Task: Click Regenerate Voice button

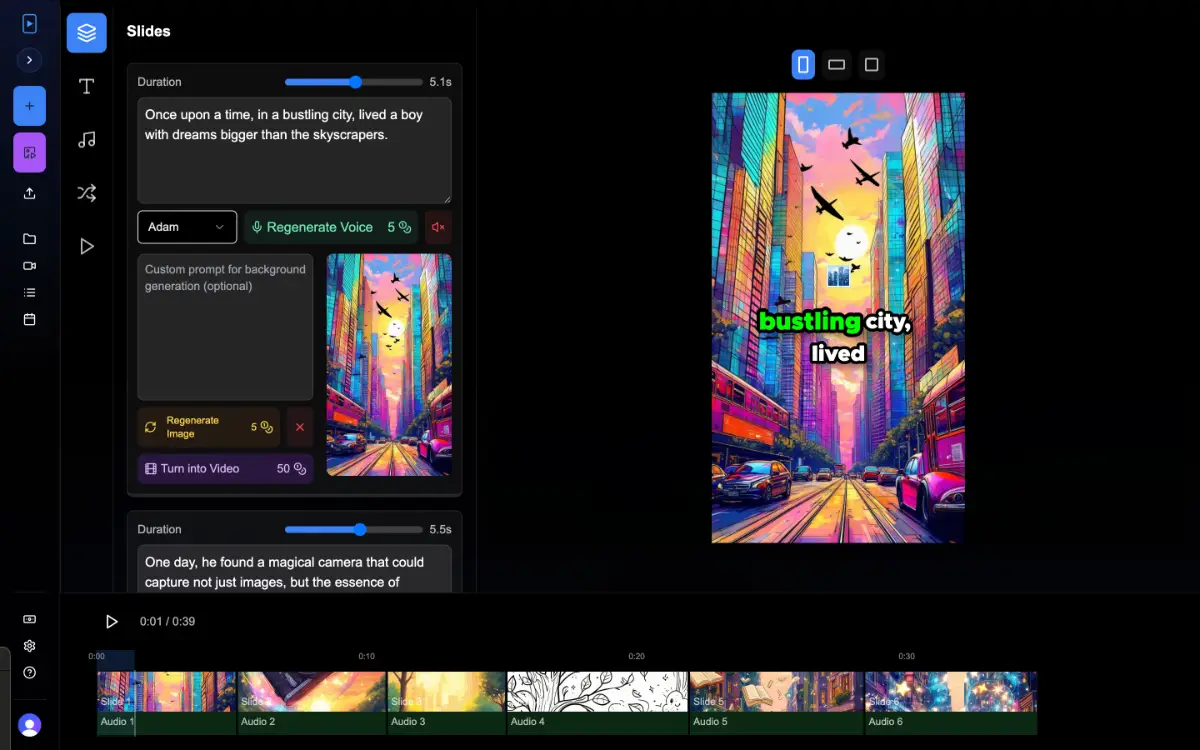Action: tap(331, 228)
